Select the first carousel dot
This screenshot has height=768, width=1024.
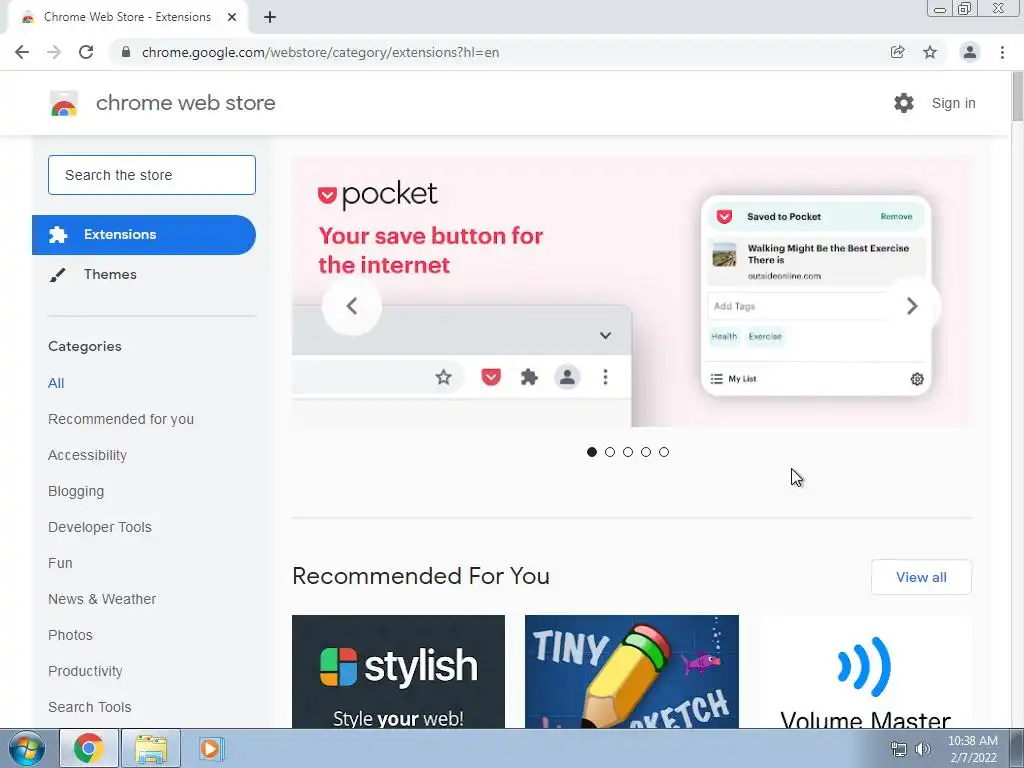(x=592, y=452)
